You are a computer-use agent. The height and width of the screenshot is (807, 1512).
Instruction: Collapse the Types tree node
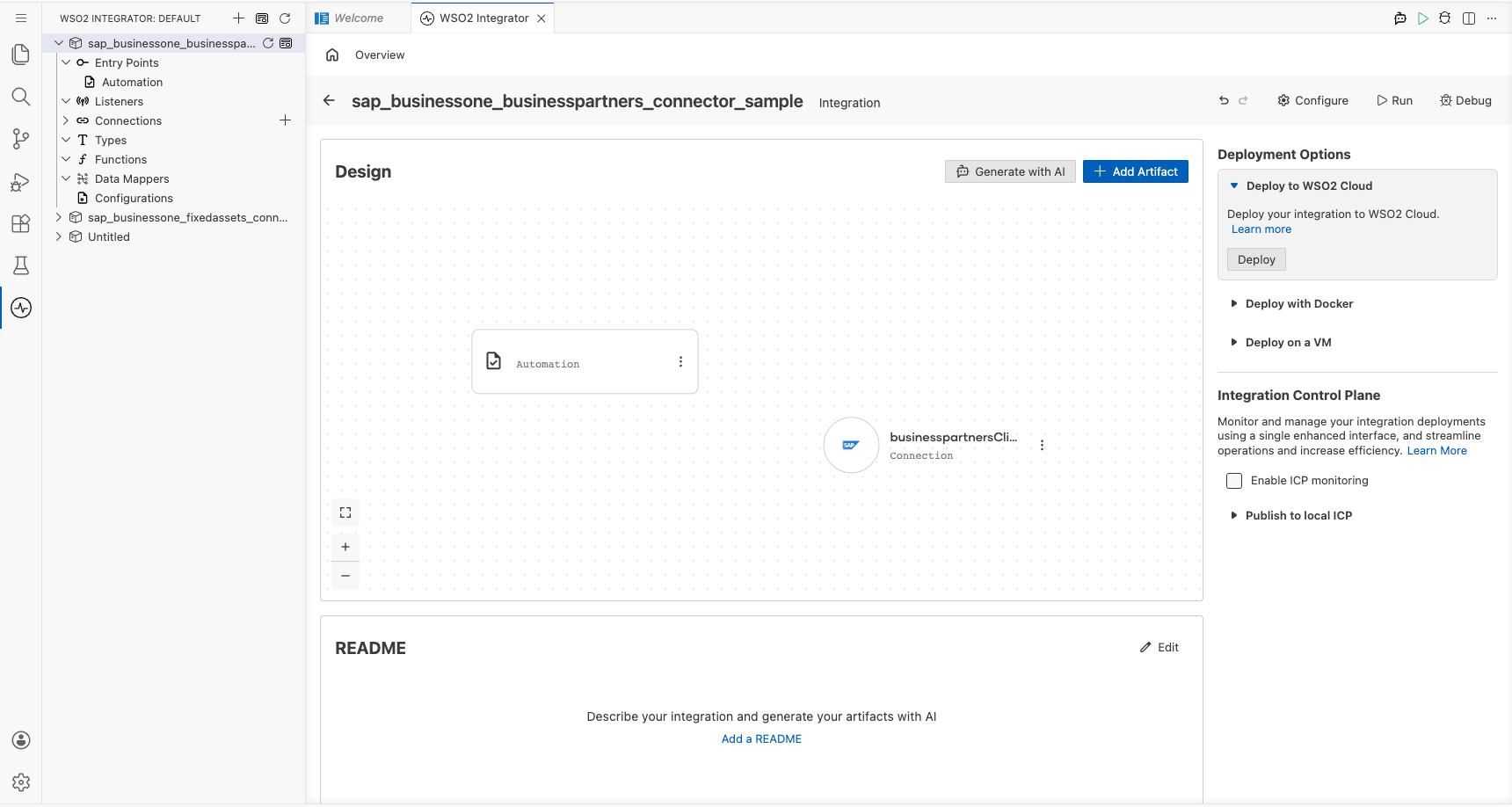(x=66, y=140)
